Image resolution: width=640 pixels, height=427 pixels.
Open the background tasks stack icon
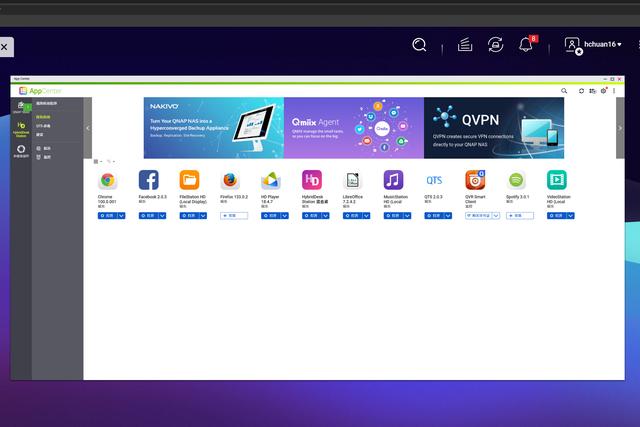(x=465, y=44)
